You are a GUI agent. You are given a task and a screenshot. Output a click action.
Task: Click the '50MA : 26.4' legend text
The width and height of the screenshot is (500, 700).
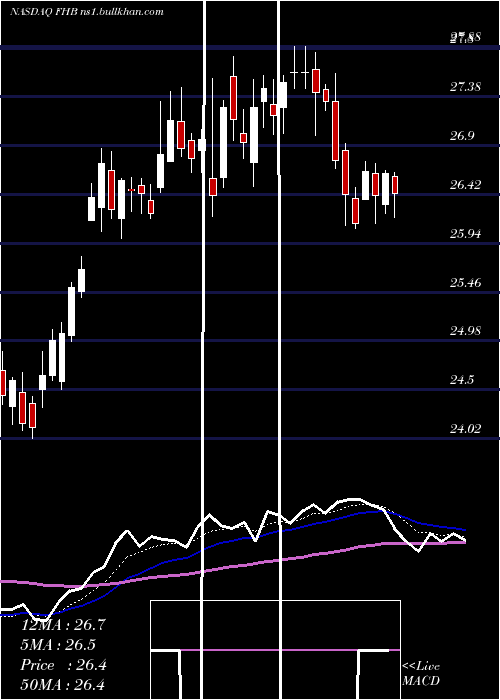(63, 685)
